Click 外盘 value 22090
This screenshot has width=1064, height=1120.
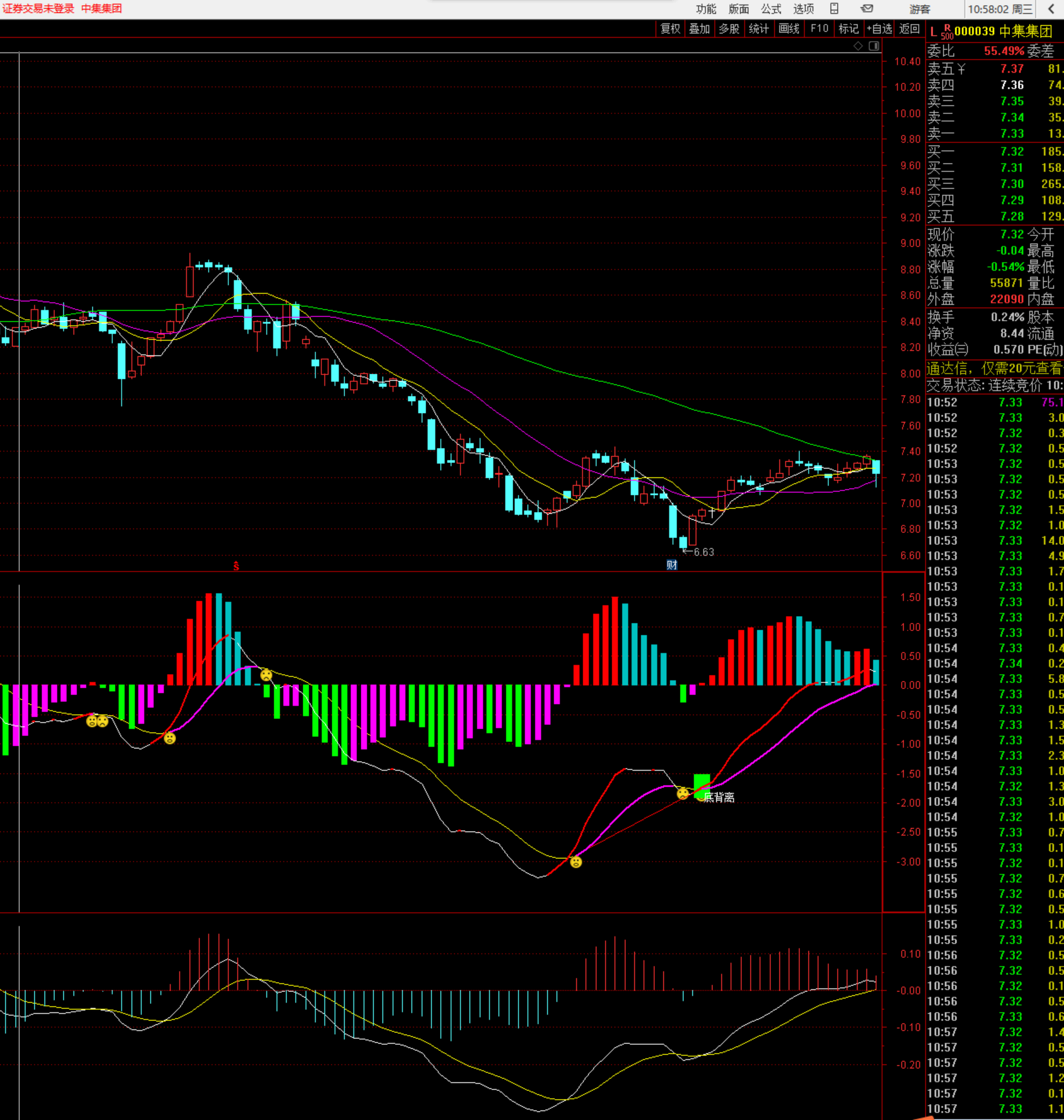tap(1007, 299)
